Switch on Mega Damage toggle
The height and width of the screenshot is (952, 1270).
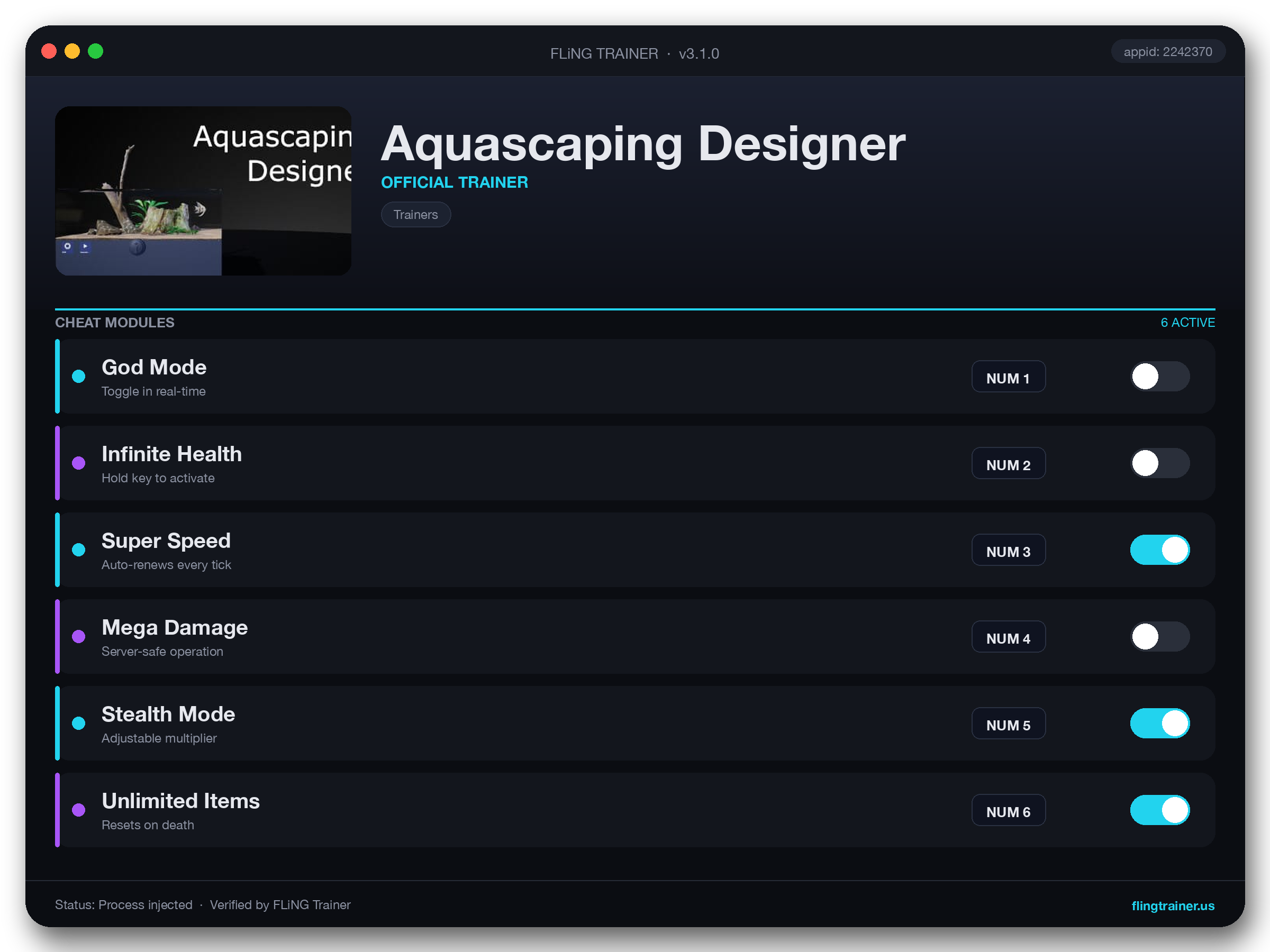point(1160,636)
